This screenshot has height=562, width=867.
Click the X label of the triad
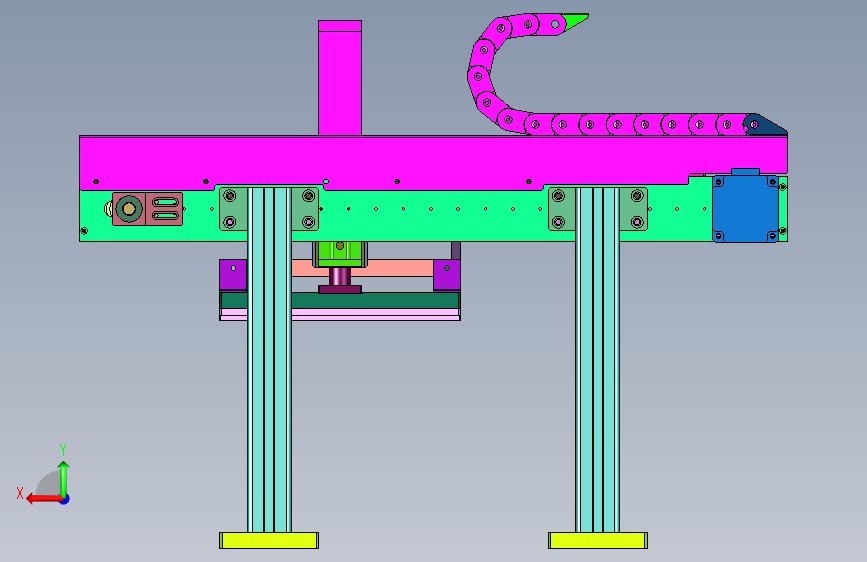(20, 493)
